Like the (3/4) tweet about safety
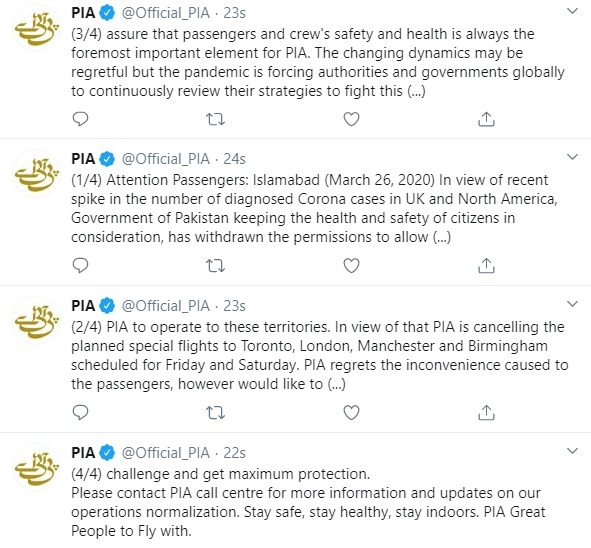Image resolution: width=591 pixels, height=548 pixels. (x=351, y=119)
